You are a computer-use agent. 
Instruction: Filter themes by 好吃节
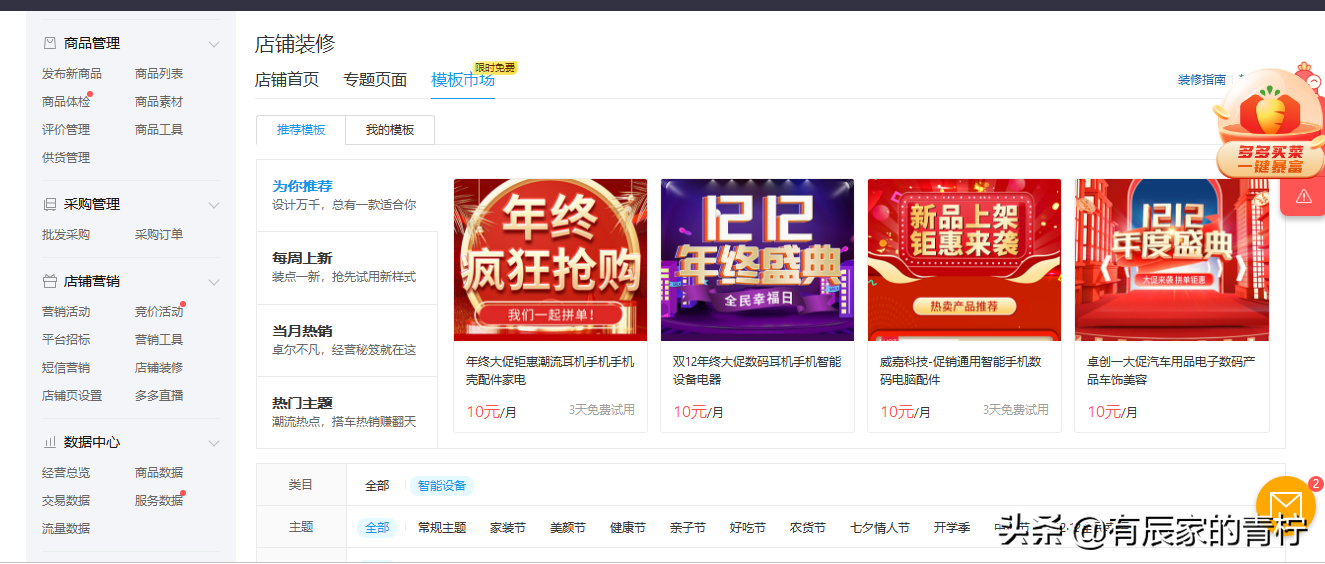click(748, 528)
